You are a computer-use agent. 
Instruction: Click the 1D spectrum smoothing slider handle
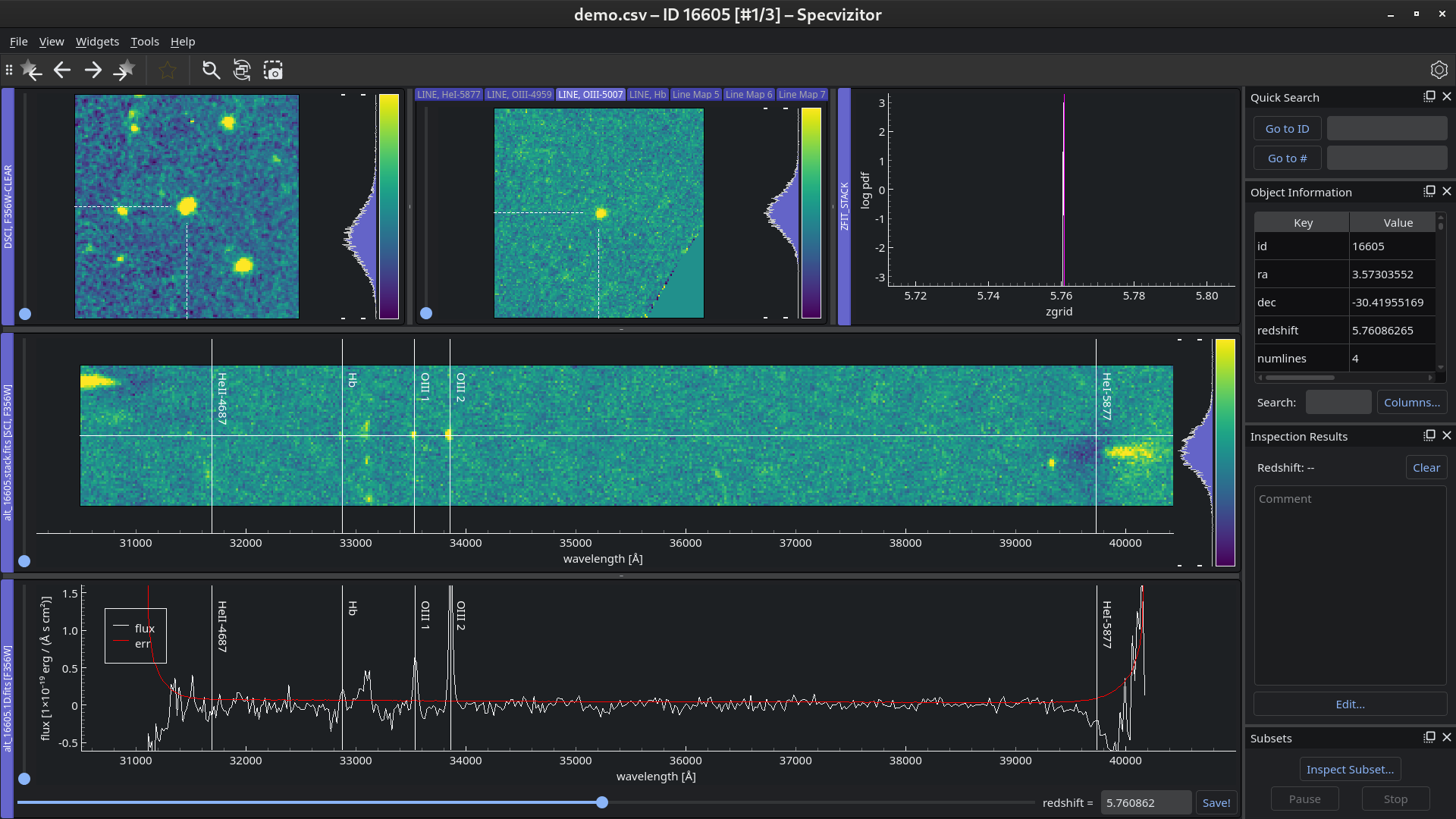click(24, 779)
